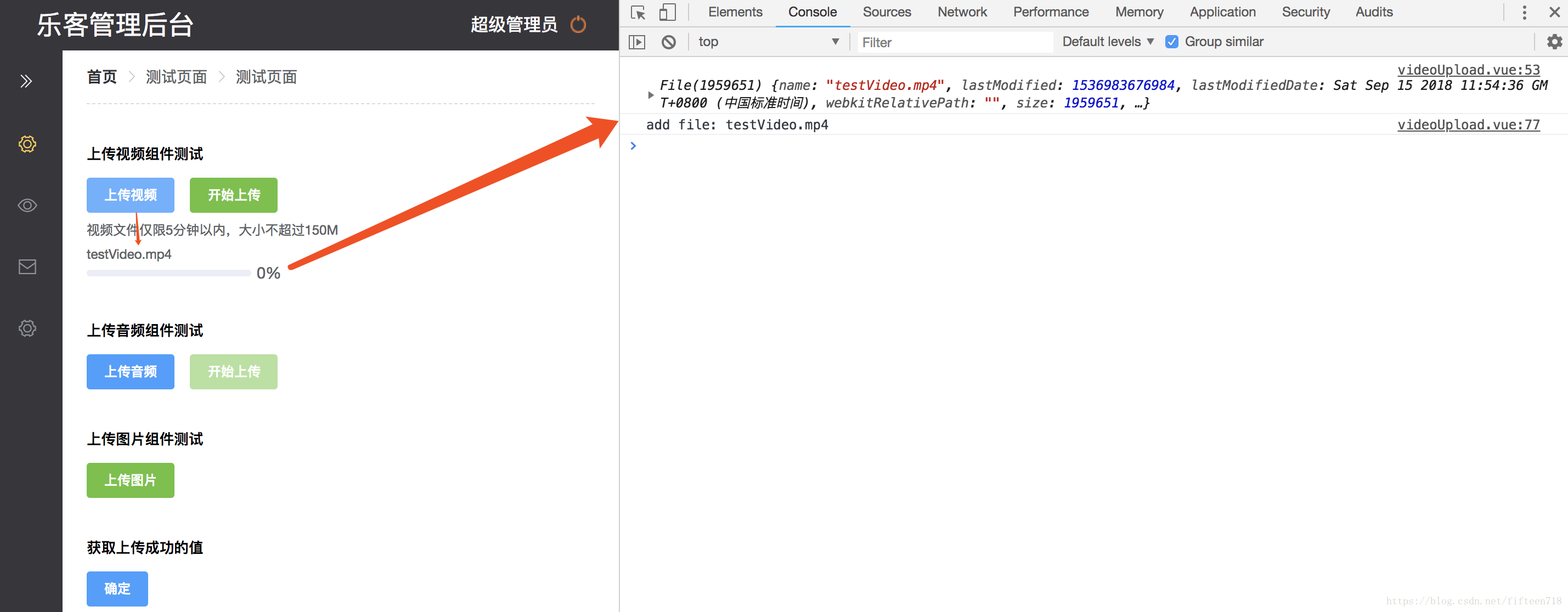The width and height of the screenshot is (1568, 612).
Task: Click the envelope mail sidebar icon
Action: 27,267
